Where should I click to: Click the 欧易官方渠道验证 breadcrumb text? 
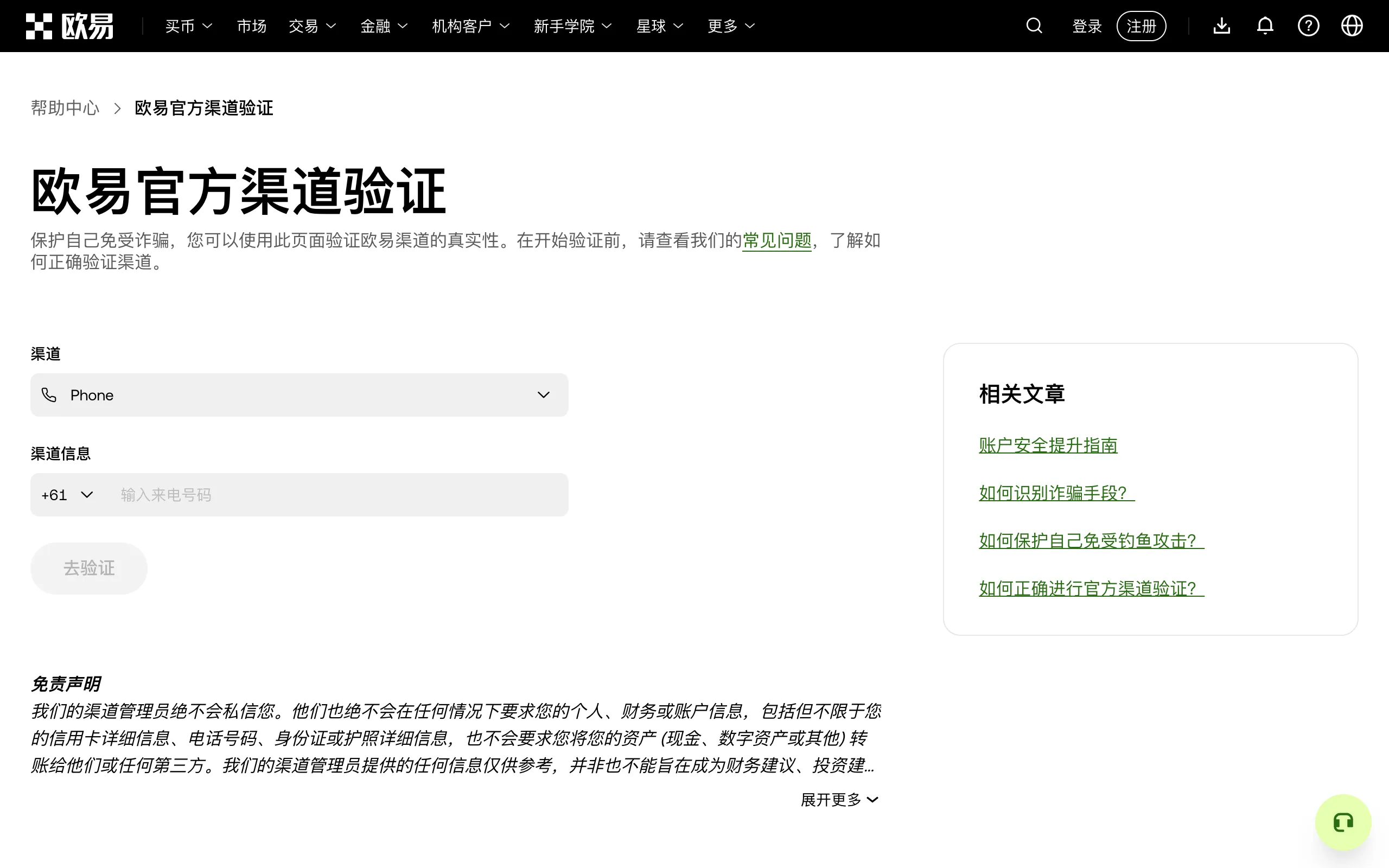[204, 108]
